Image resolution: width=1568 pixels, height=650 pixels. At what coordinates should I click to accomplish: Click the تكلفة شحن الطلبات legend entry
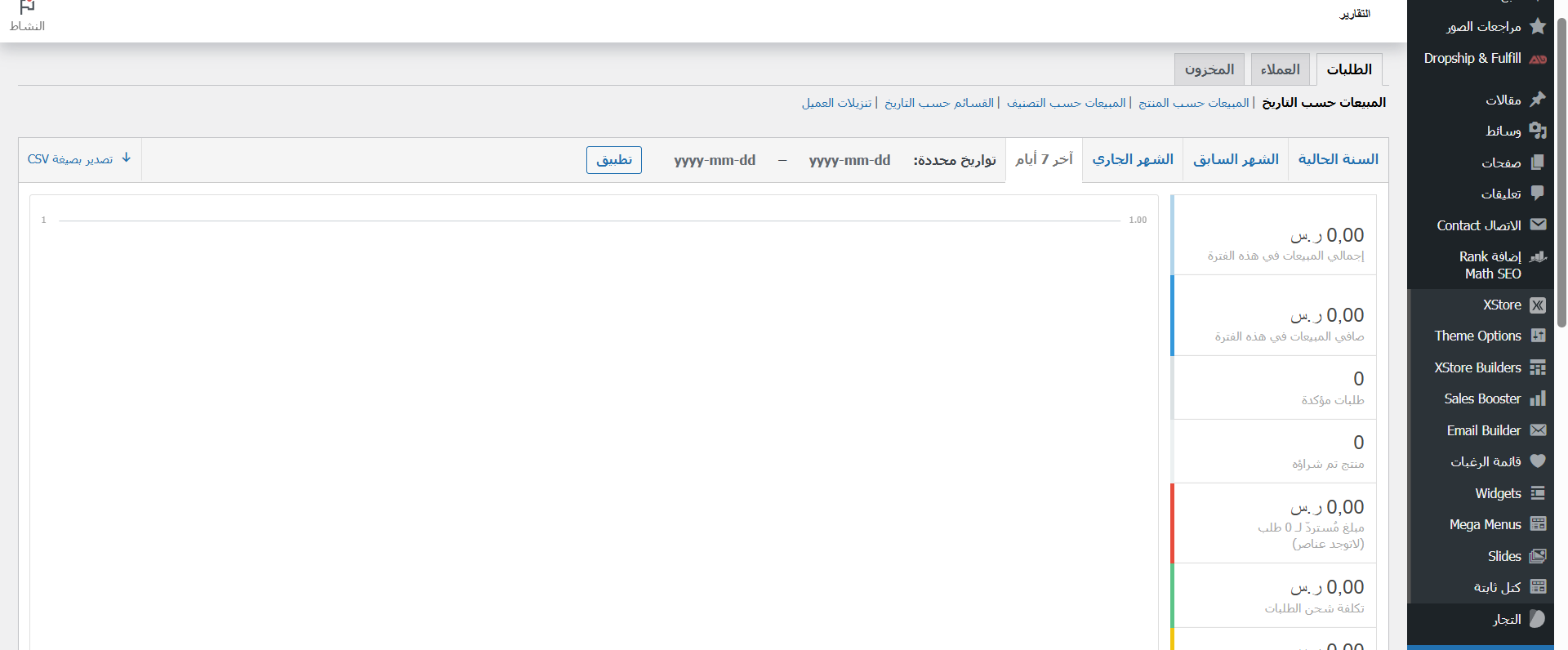pos(1274,595)
